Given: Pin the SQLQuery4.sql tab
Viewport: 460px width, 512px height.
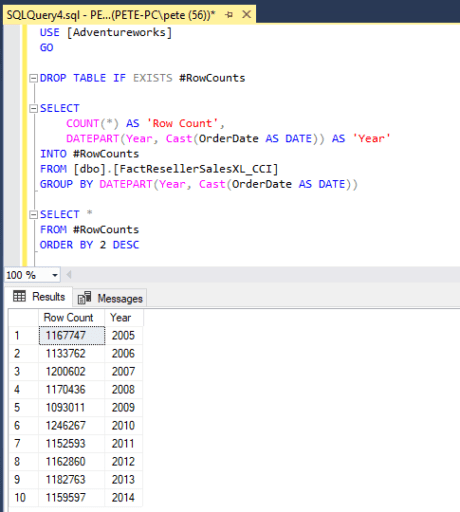Looking at the screenshot, I should point(229,15).
